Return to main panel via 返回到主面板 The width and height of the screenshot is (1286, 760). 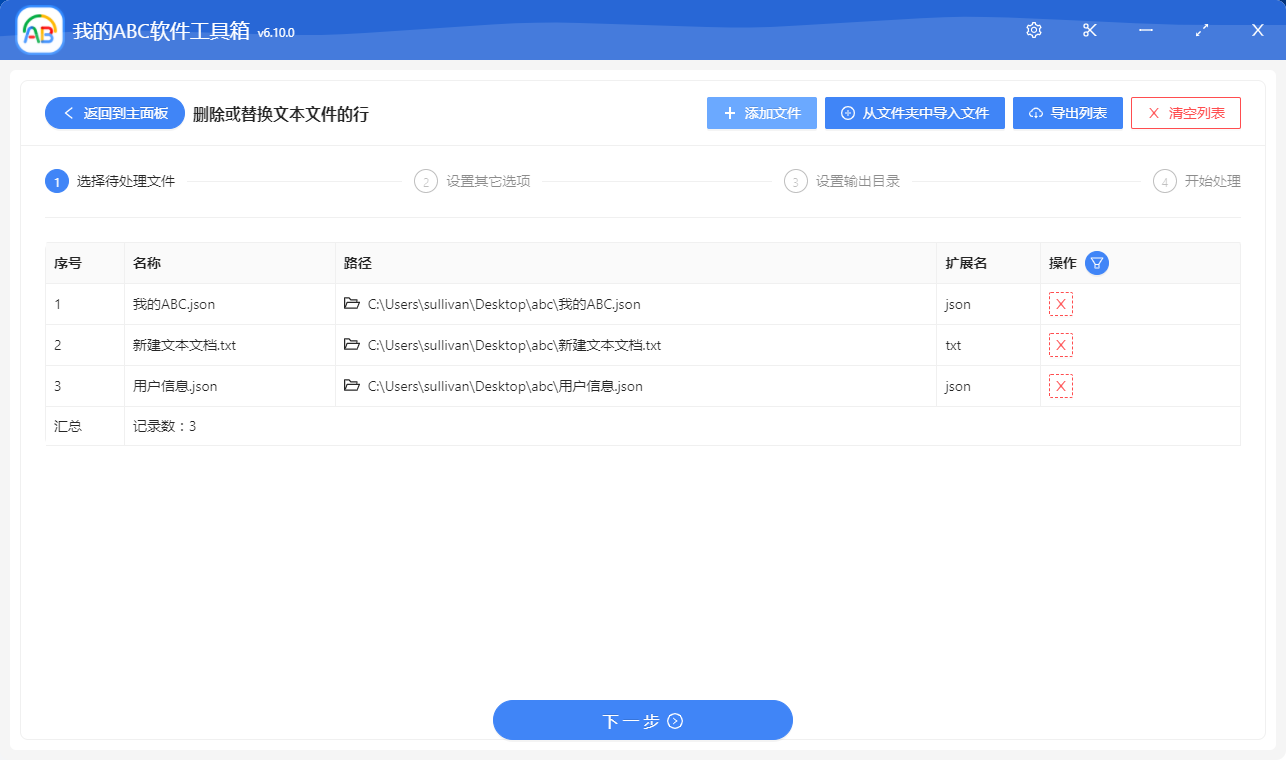tap(113, 112)
